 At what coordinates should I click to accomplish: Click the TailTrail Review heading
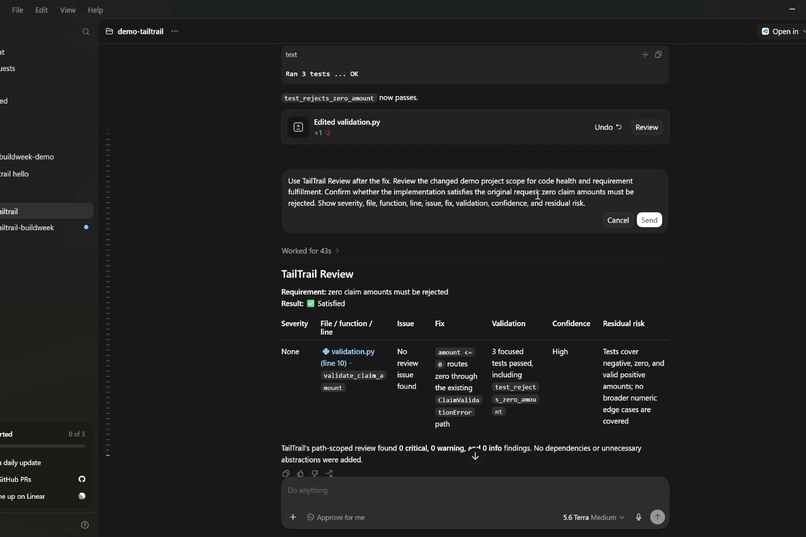point(317,274)
